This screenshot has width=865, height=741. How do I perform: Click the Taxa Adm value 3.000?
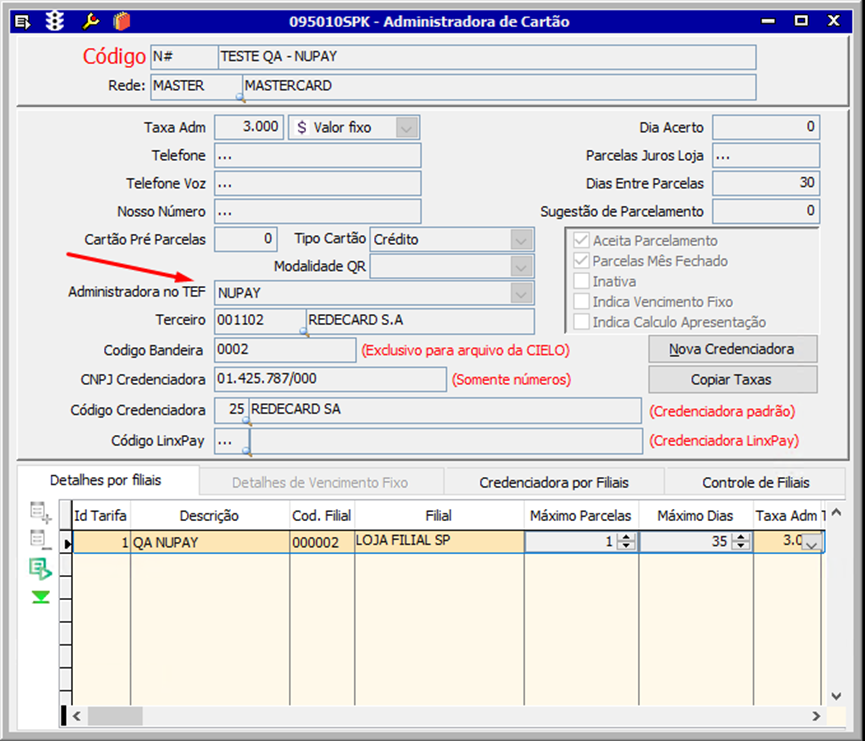[249, 127]
